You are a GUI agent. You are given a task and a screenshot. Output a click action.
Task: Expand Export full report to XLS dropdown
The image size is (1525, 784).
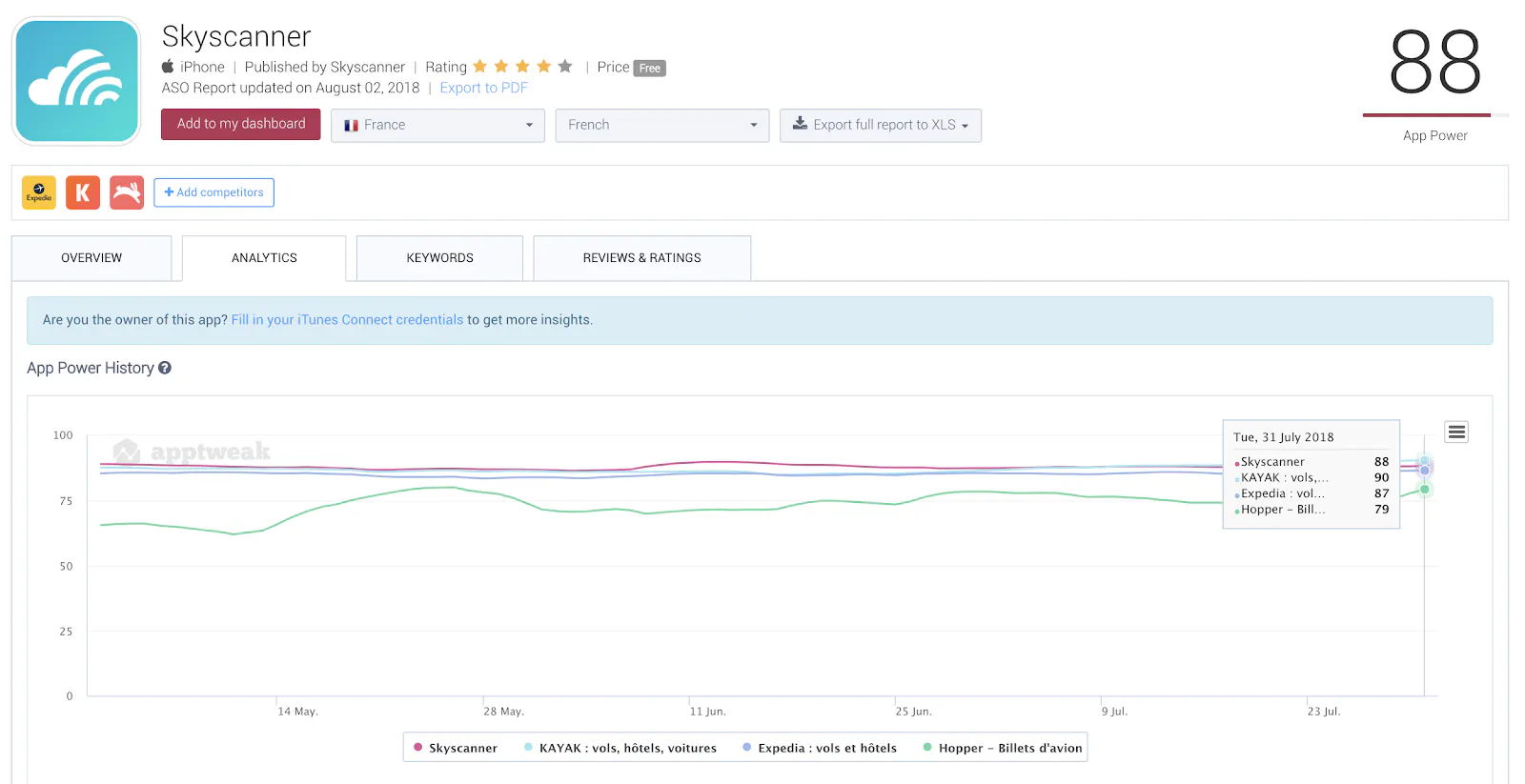880,125
